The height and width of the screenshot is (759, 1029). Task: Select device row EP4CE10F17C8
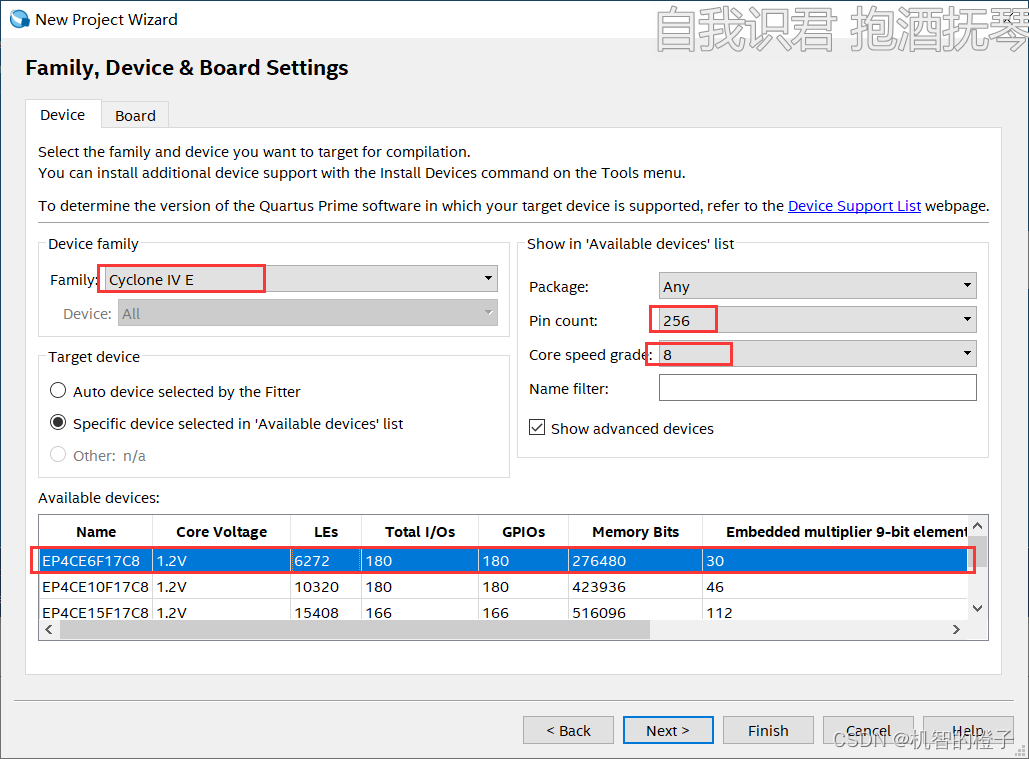pyautogui.click(x=503, y=586)
